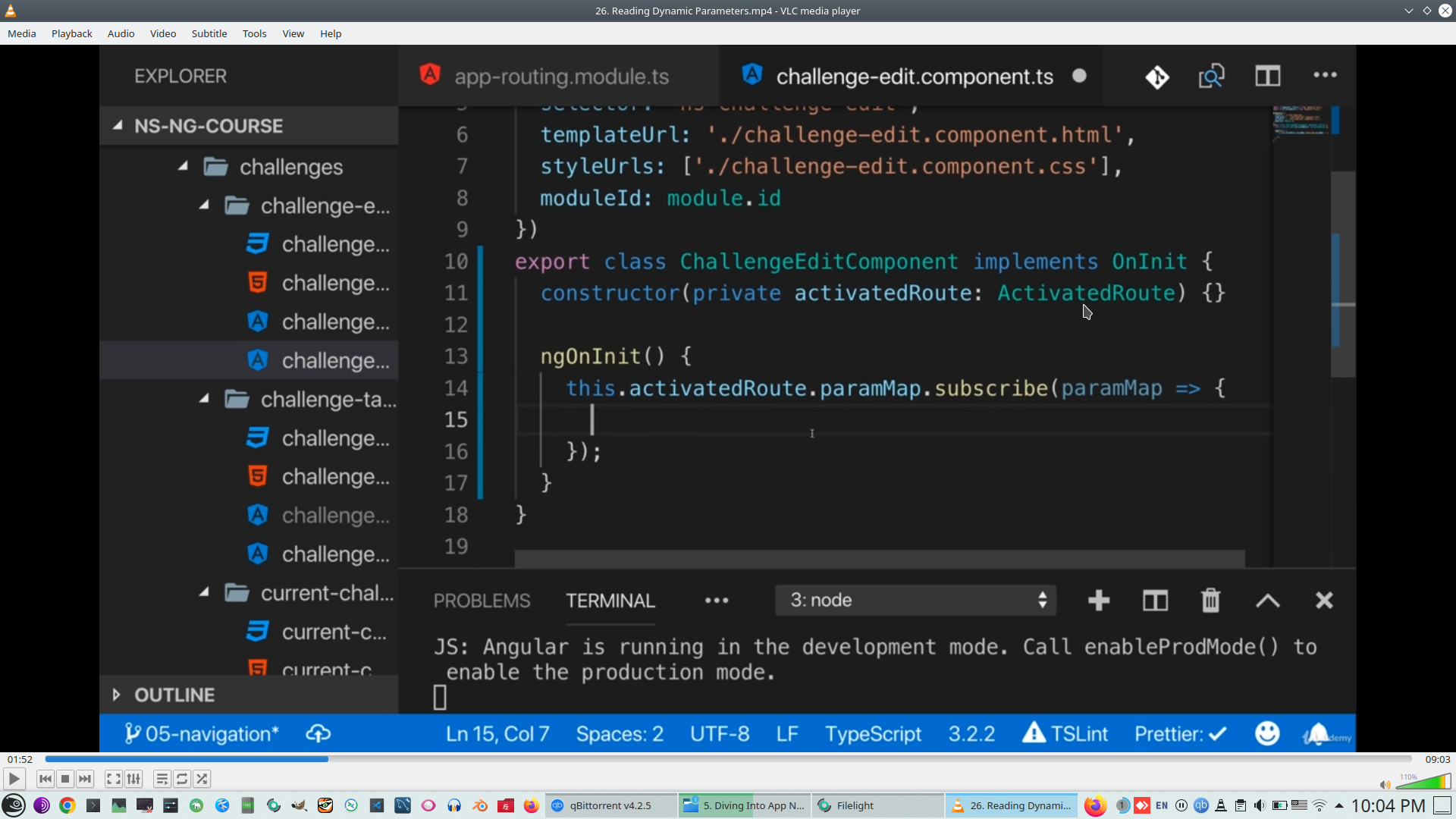Open extended settings equalizer icon
Screen dimensions: 1456x819
(x=133, y=779)
